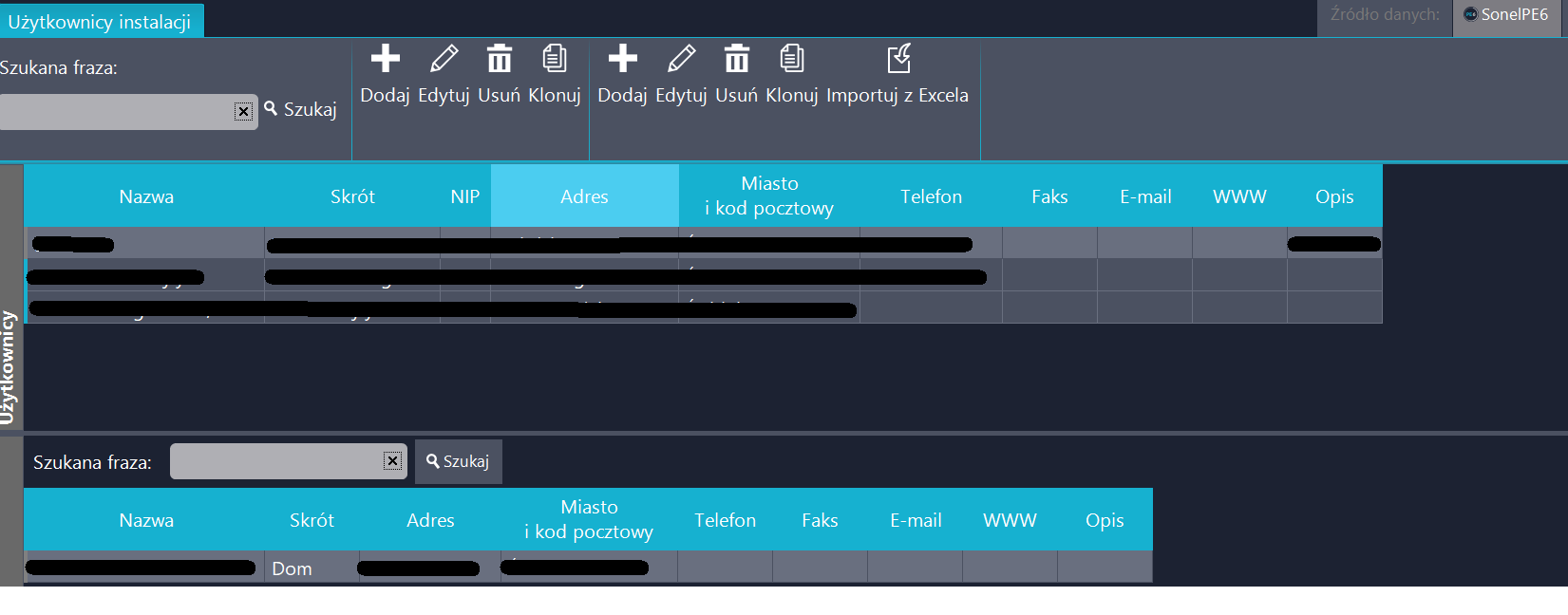Clear the lower search field with its X
The height and width of the screenshot is (615, 1568).
coord(392,461)
